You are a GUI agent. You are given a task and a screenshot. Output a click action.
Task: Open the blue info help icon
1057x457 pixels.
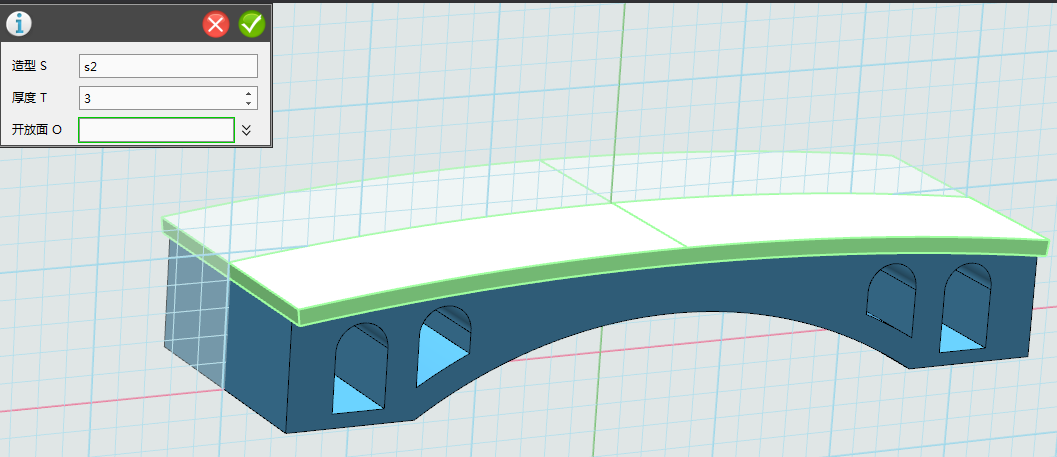click(19, 24)
